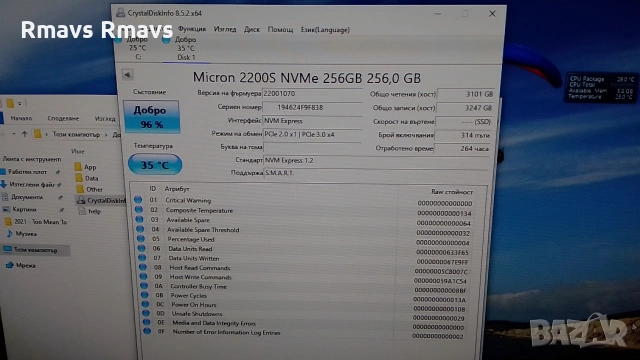Open the Other folder in File Explorer
The height and width of the screenshot is (360, 640).
tap(89, 189)
